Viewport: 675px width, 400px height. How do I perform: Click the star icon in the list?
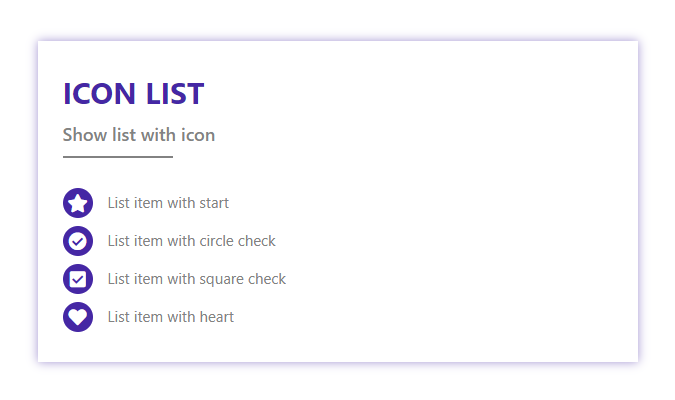(x=78, y=203)
